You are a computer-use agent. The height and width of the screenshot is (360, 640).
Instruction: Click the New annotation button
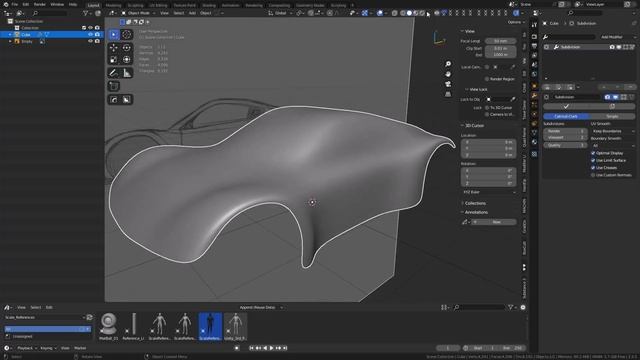(x=496, y=222)
